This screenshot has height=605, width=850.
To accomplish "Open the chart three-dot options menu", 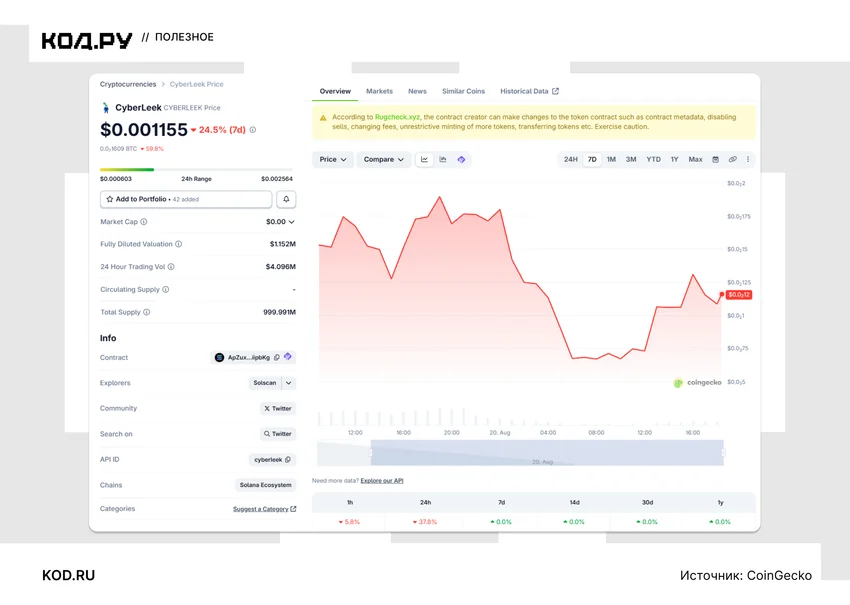I will click(748, 159).
